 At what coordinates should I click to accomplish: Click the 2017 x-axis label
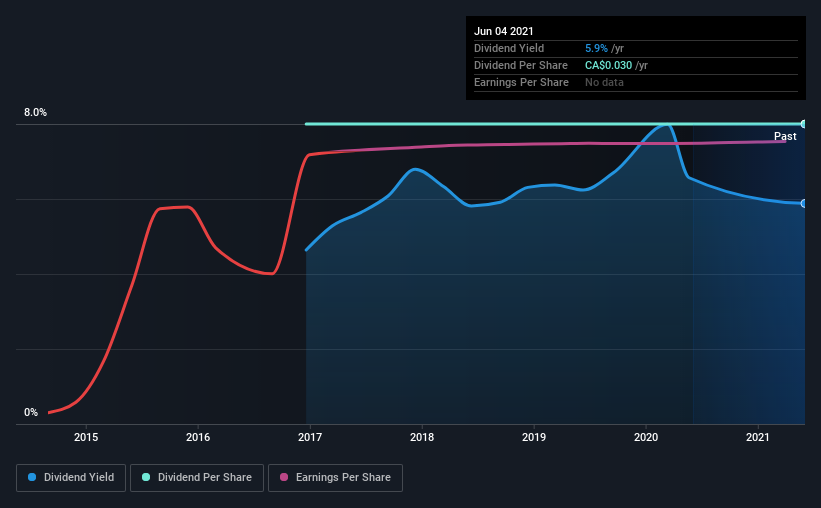310,437
